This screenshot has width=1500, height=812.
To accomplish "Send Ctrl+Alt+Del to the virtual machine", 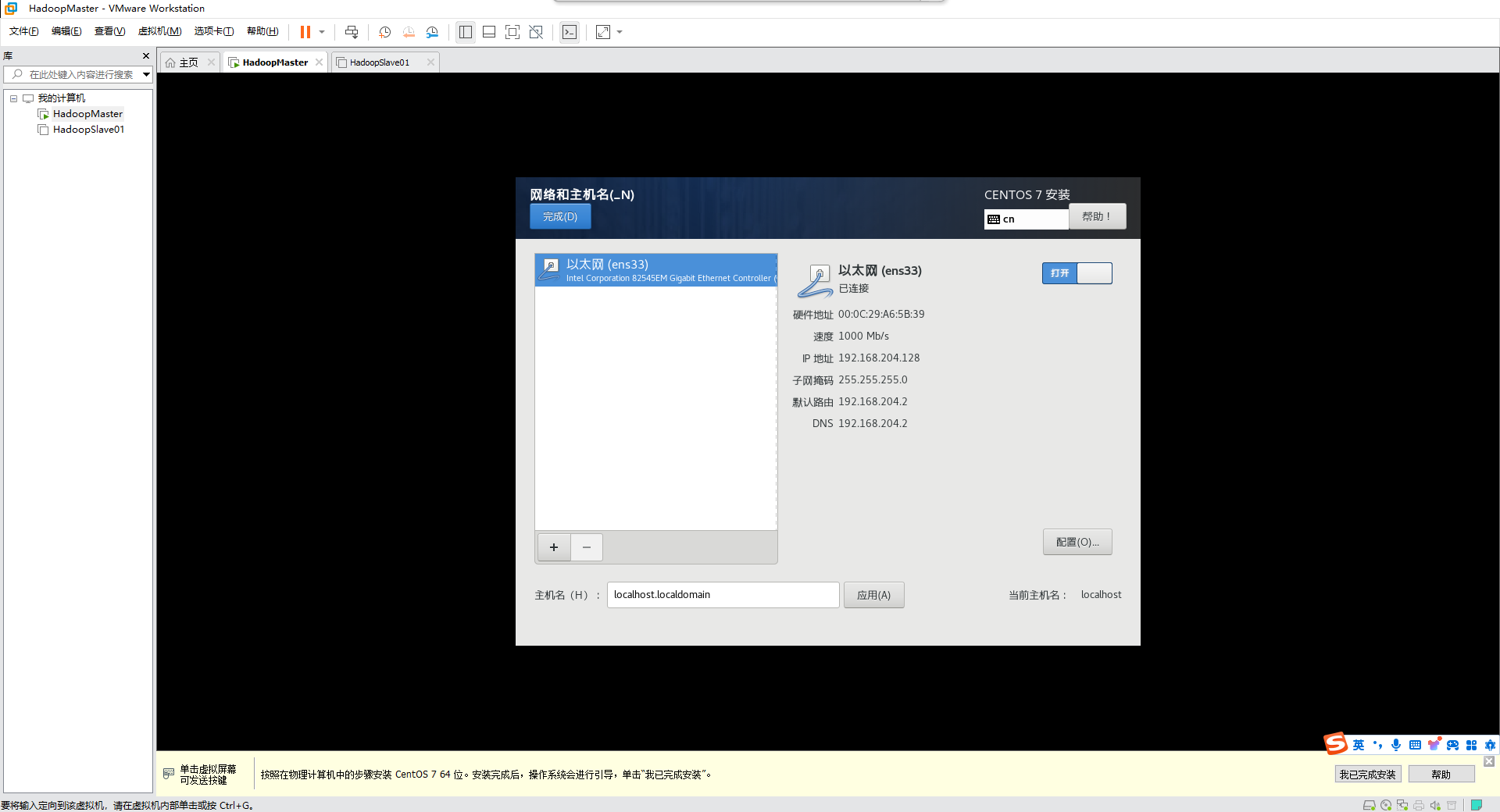I will [x=352, y=32].
